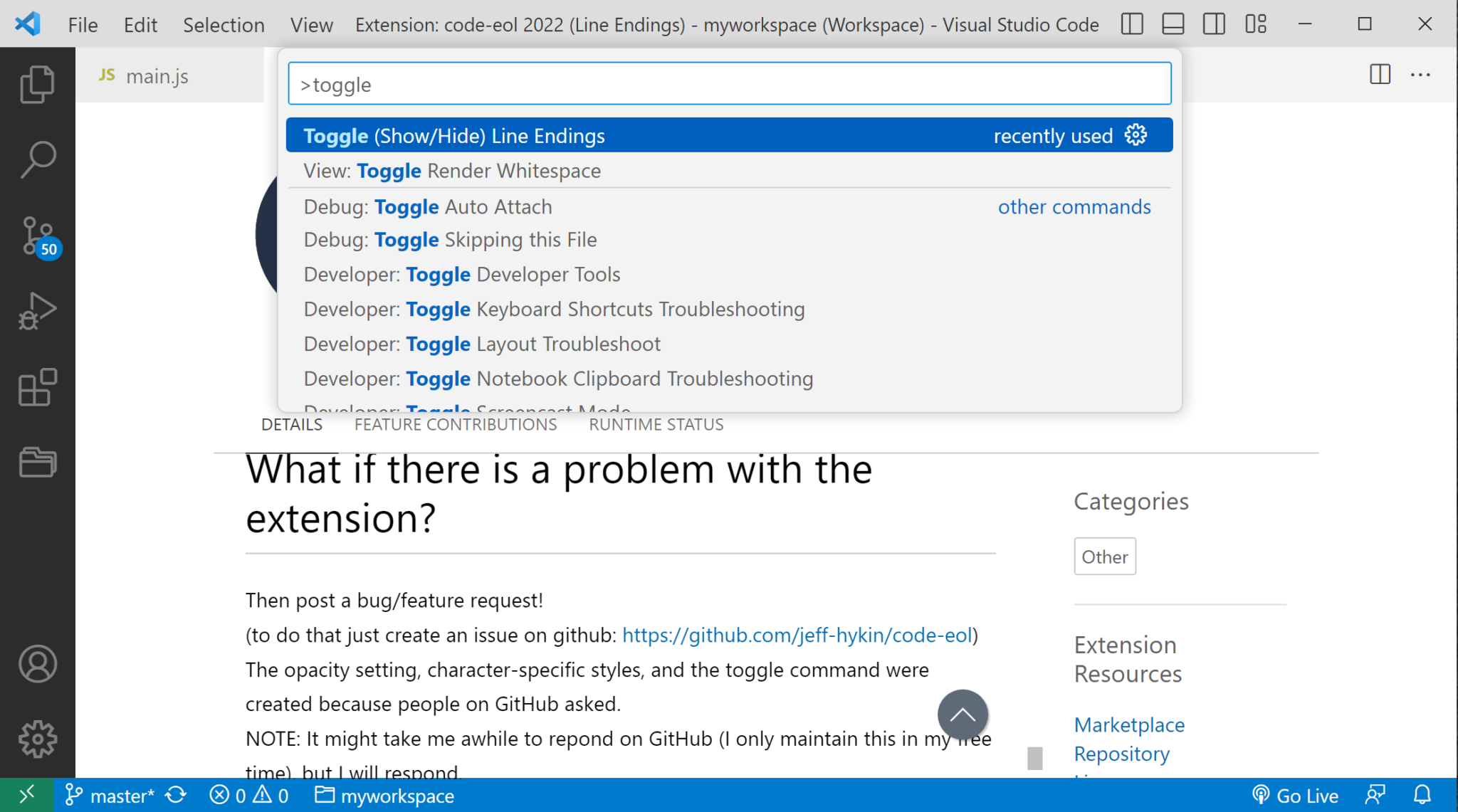Open the Customize Layout menu icon
This screenshot has width=1458, height=812.
[1256, 24]
